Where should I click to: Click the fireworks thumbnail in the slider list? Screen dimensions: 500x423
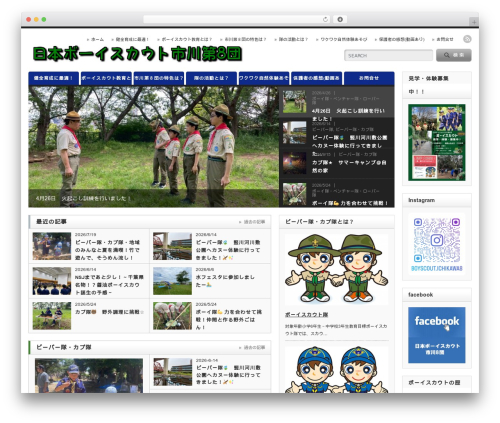pos(294,163)
